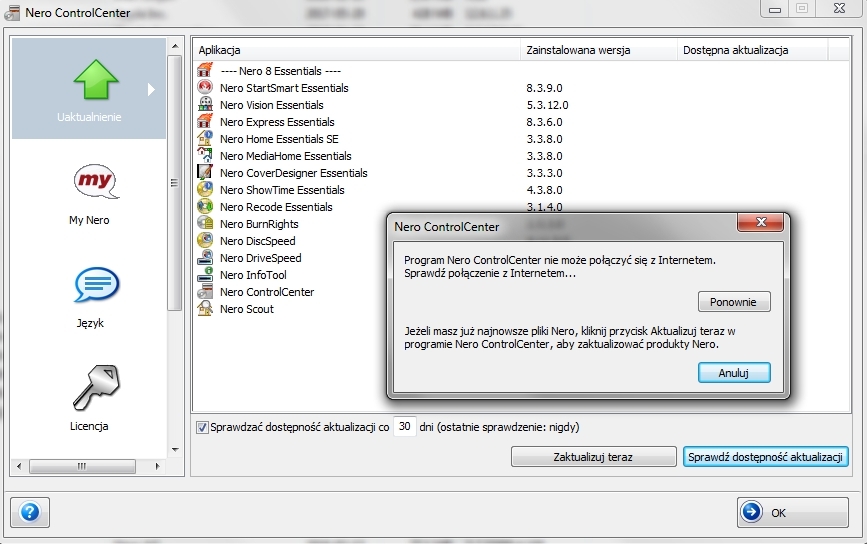Click the Nero InfoTool icon

[205, 275]
